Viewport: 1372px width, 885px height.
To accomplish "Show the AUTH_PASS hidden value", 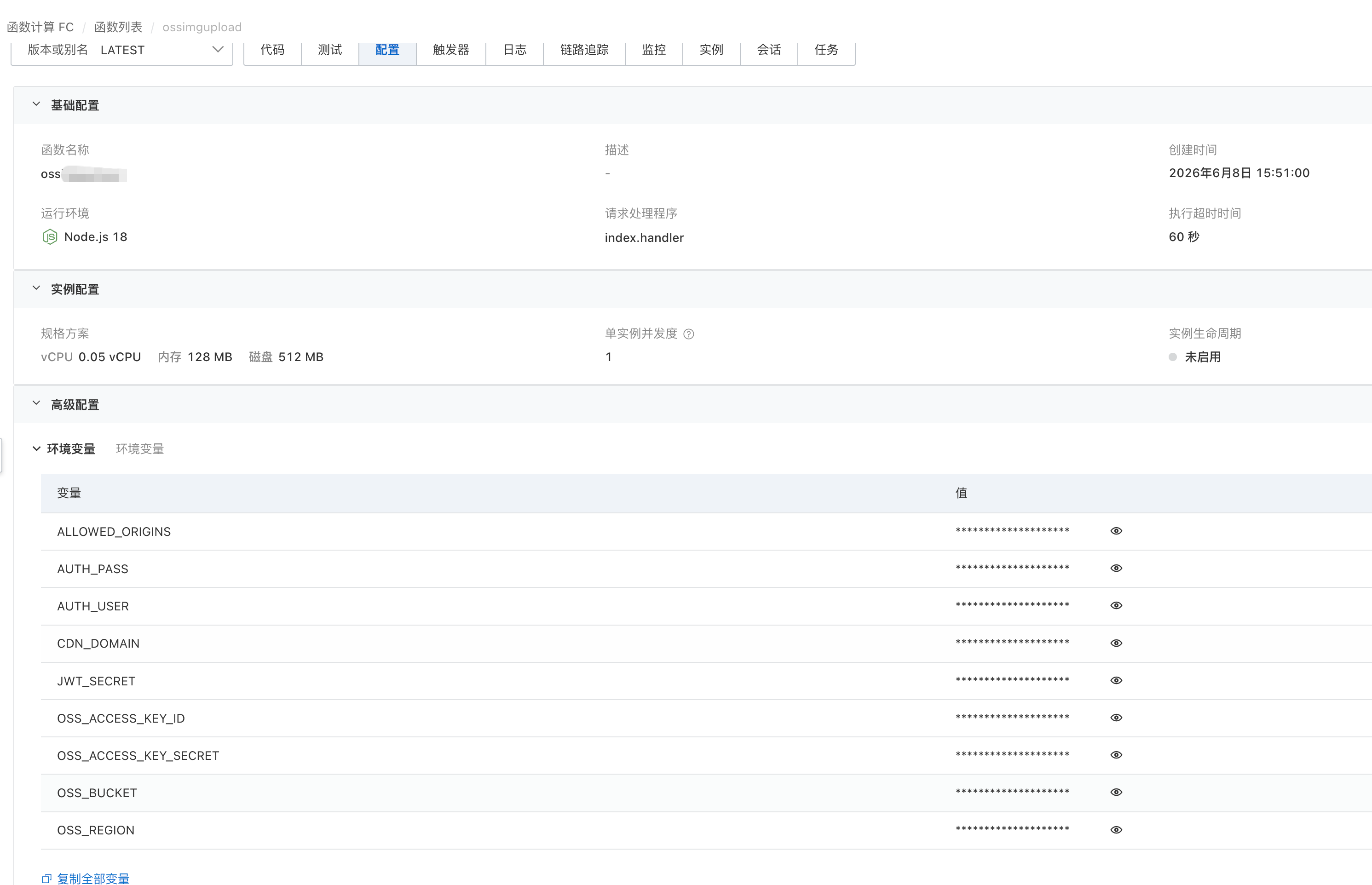I will (1116, 569).
